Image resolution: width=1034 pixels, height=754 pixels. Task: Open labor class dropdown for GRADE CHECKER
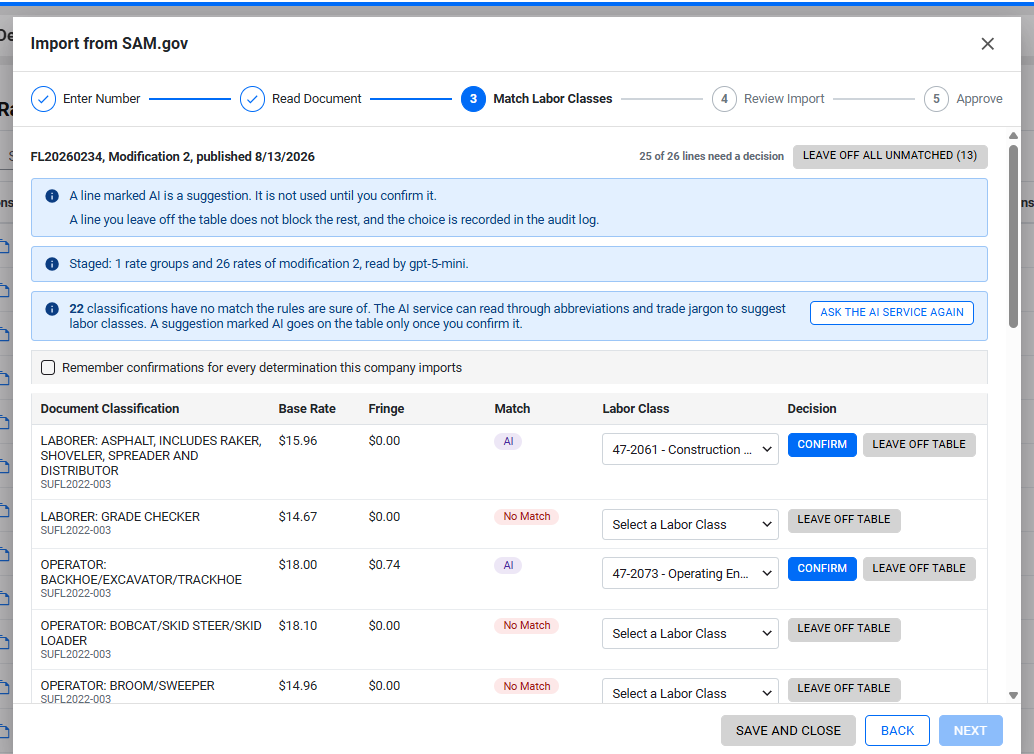(690, 524)
